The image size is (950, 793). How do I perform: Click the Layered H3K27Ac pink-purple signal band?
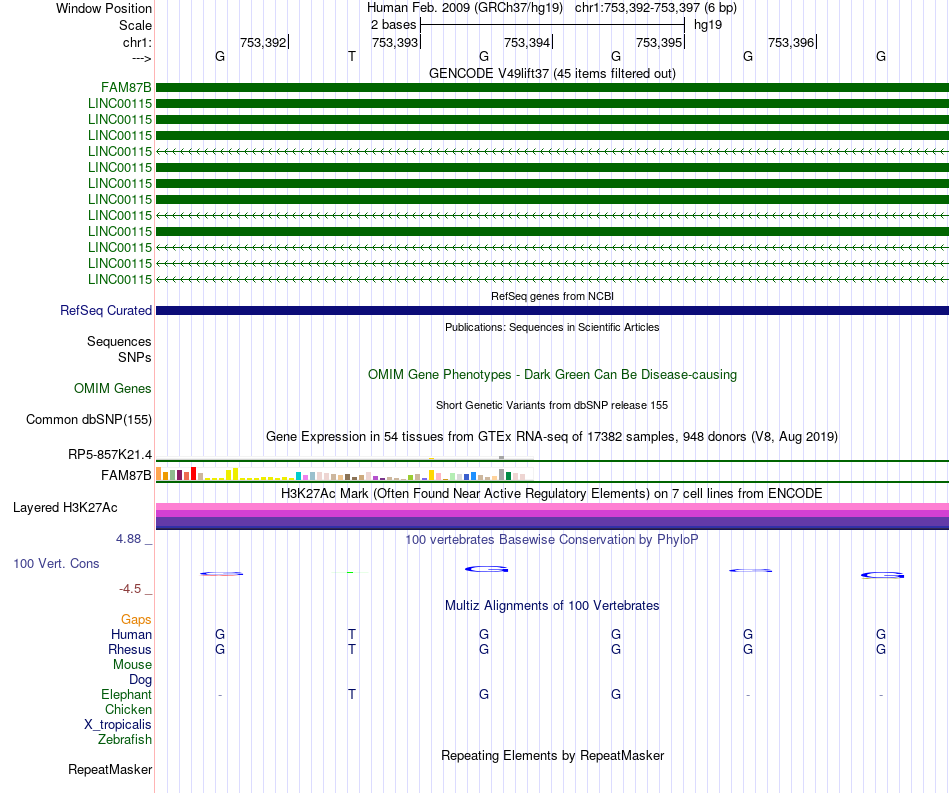pyautogui.click(x=552, y=516)
